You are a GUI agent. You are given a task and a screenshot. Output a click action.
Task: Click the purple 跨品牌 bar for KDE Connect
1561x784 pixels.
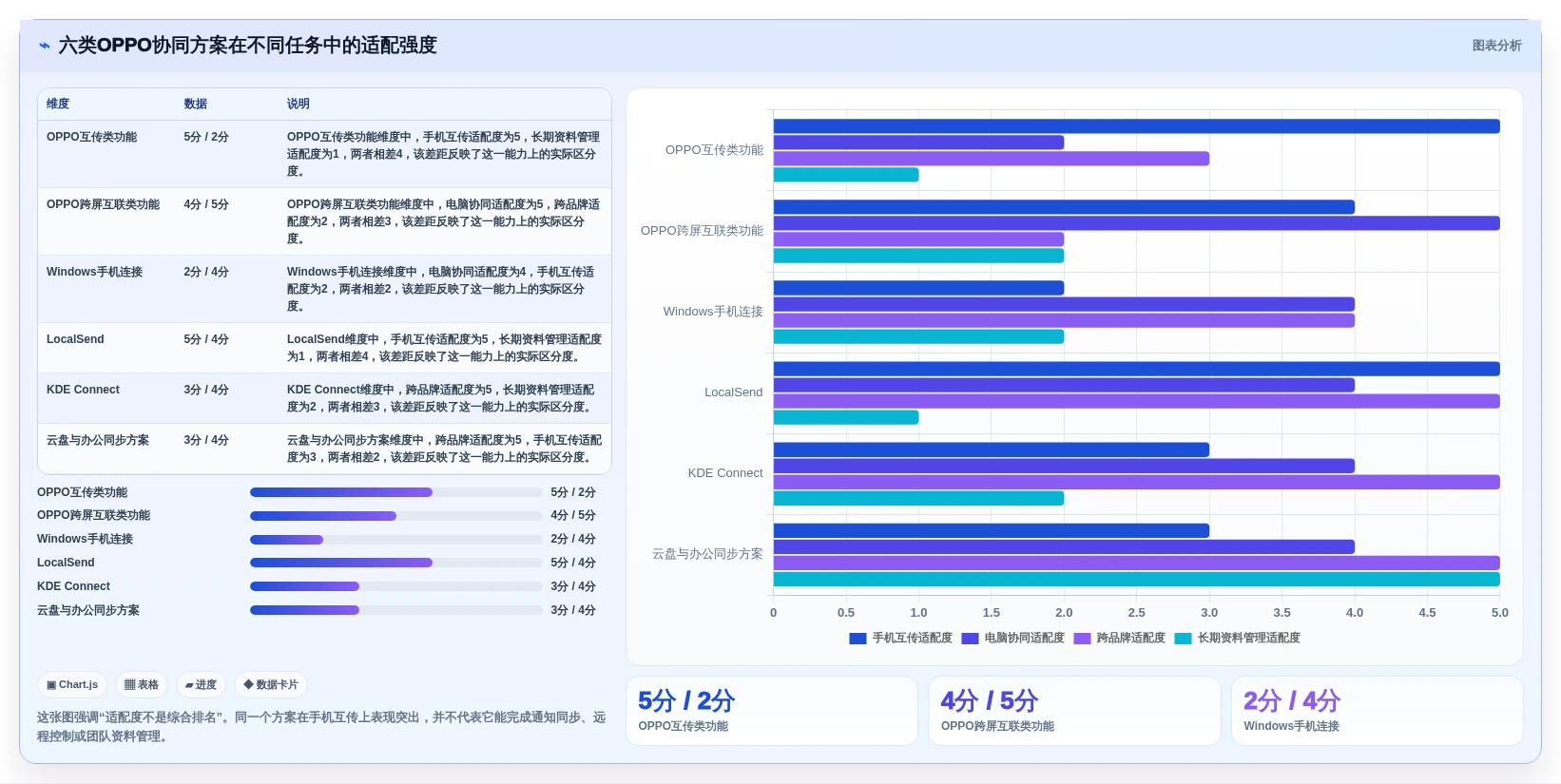point(1136,483)
